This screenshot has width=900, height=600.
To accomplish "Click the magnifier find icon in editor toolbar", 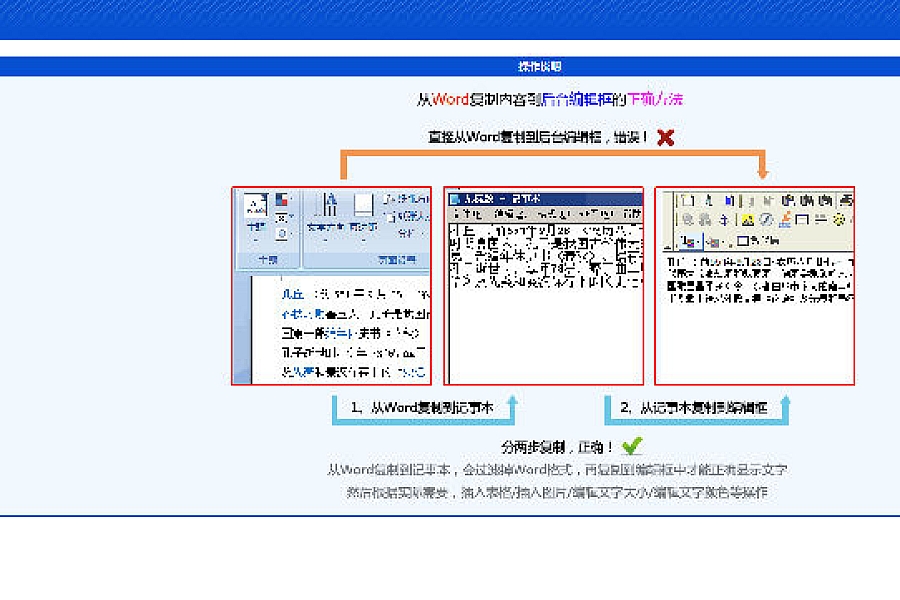I will (687, 219).
